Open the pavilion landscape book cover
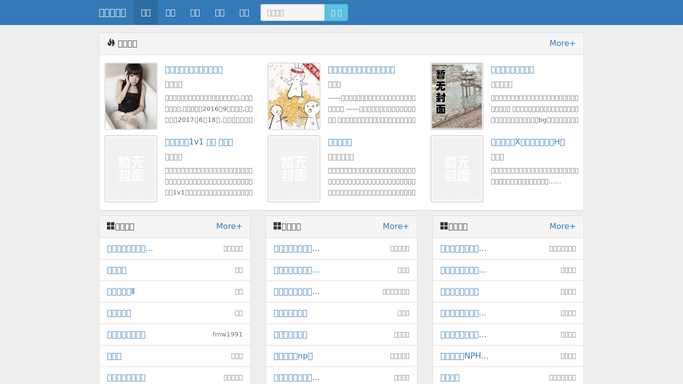This screenshot has width=683, height=384. [456, 96]
